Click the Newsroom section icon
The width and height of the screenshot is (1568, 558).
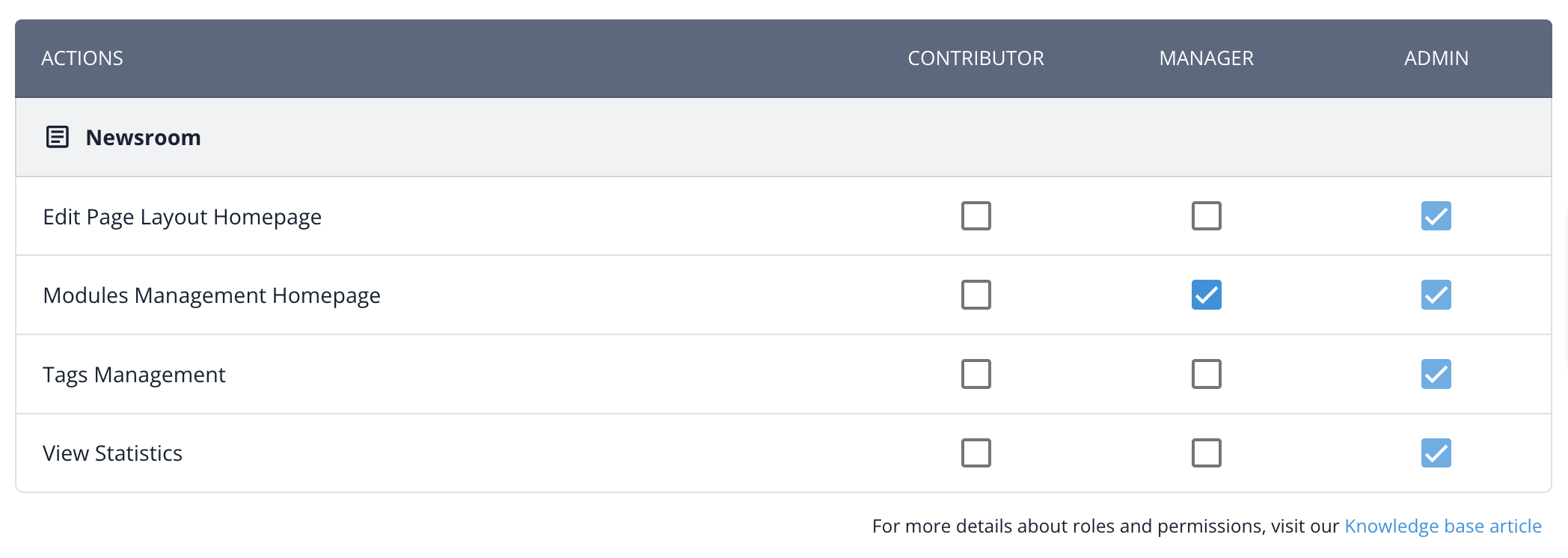(x=58, y=137)
